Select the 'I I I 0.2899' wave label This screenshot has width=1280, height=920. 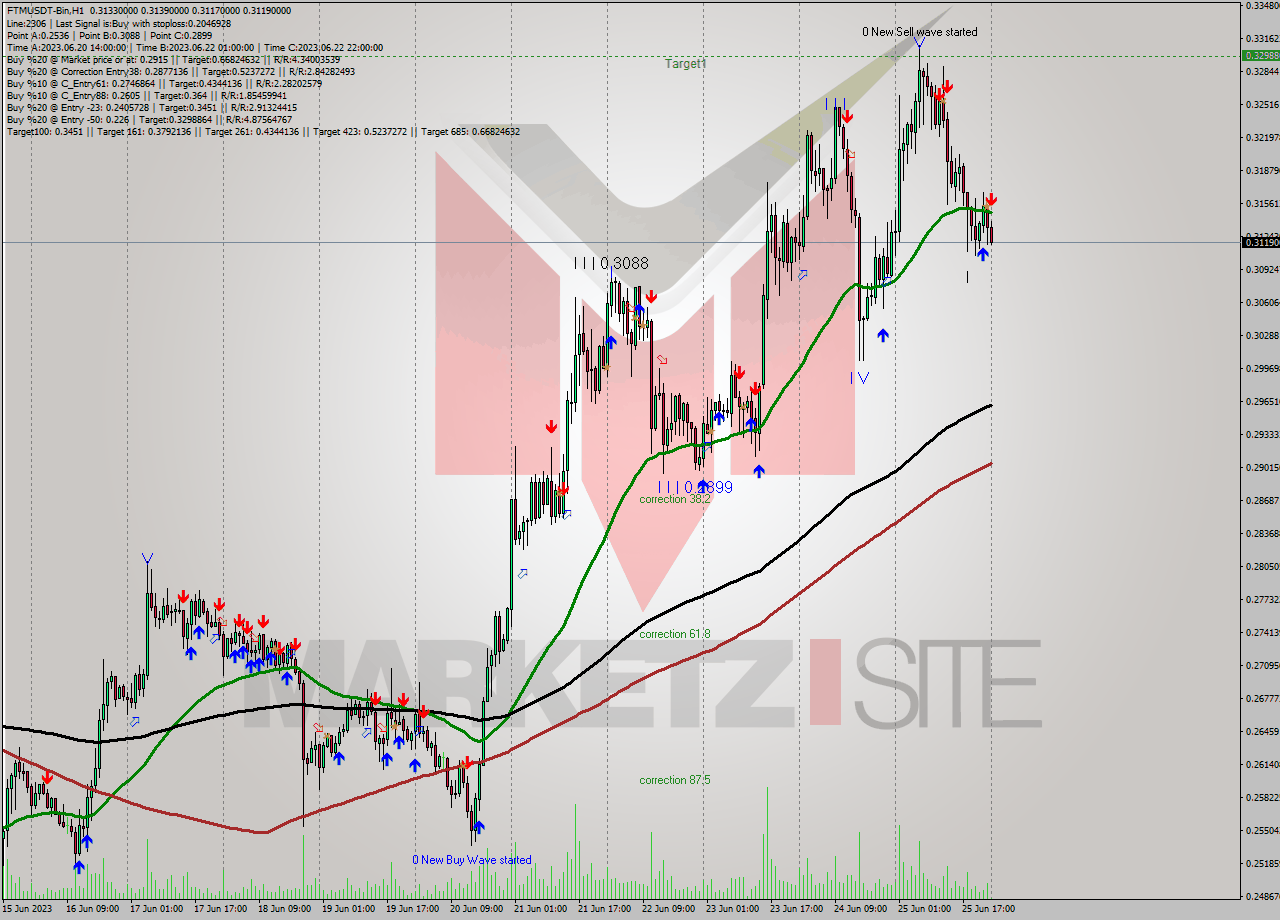[x=695, y=487]
